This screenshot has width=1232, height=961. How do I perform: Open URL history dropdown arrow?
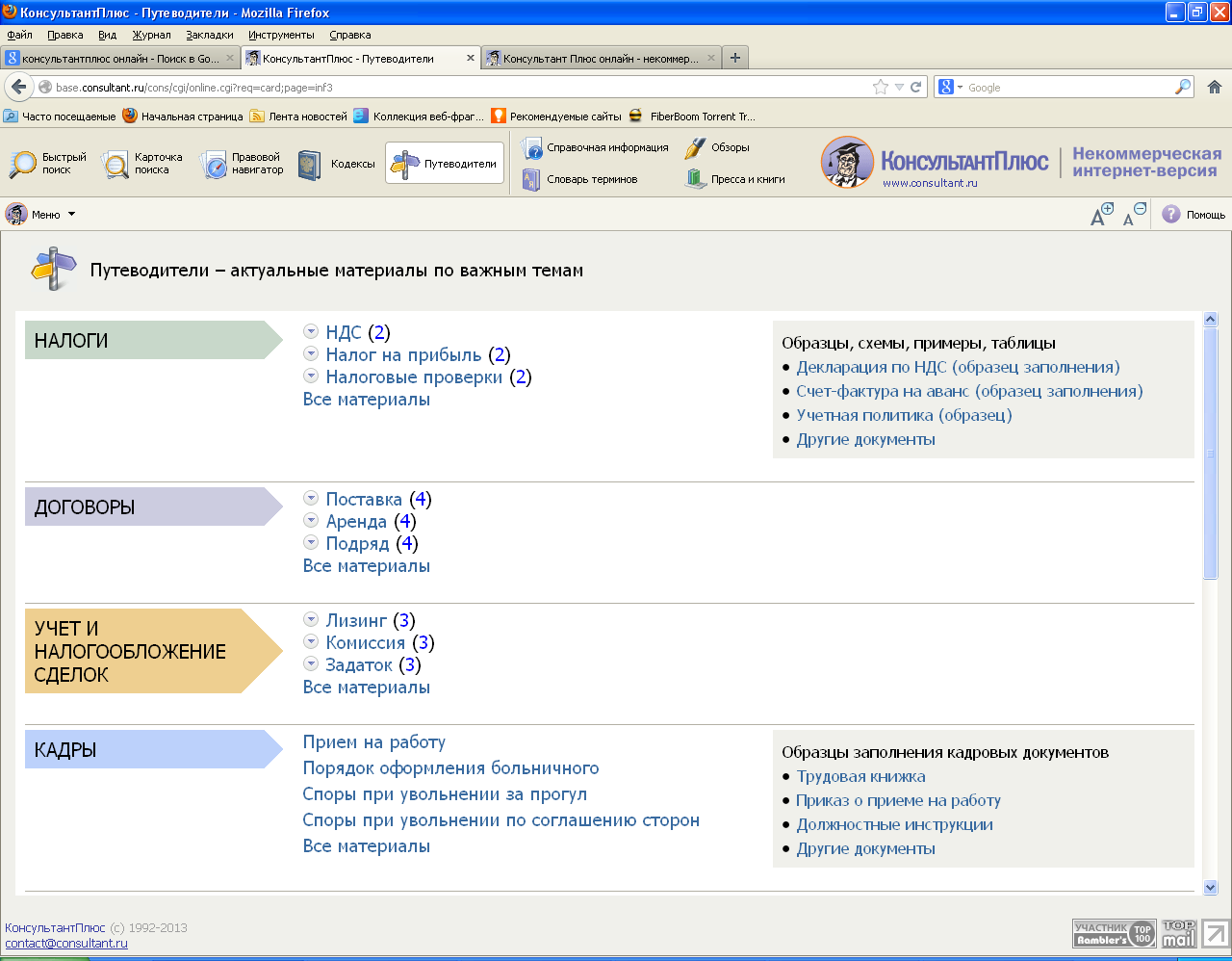click(x=899, y=87)
